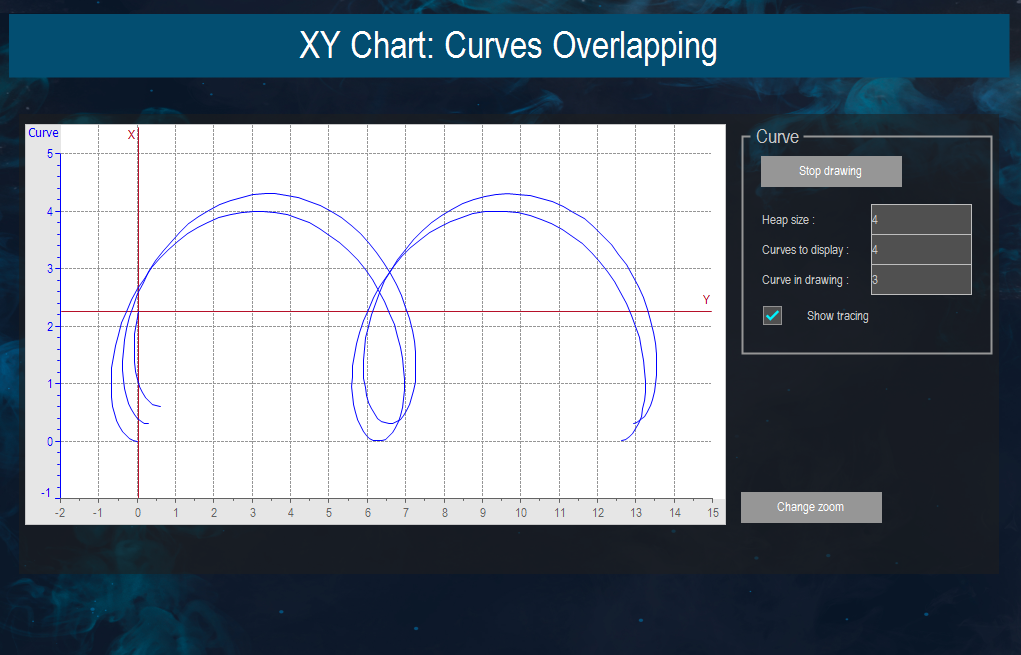The image size is (1021, 655).
Task: Click the Curve group panel header
Action: 778,137
